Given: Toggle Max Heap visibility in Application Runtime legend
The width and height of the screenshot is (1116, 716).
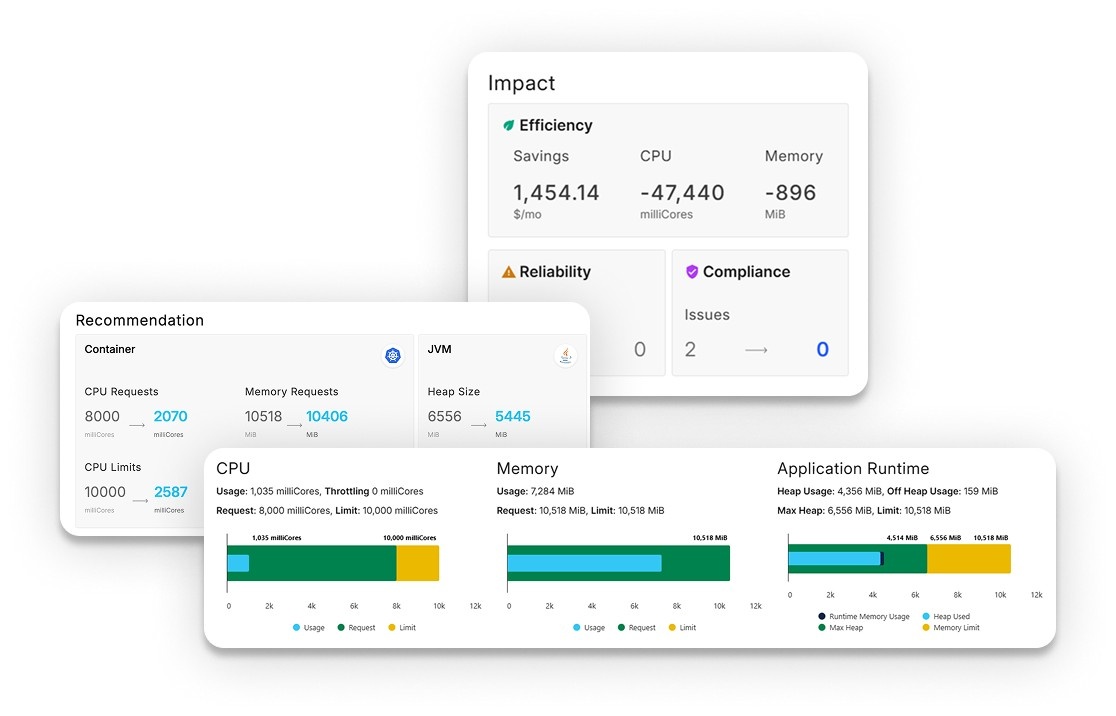Looking at the screenshot, I should click(x=823, y=627).
